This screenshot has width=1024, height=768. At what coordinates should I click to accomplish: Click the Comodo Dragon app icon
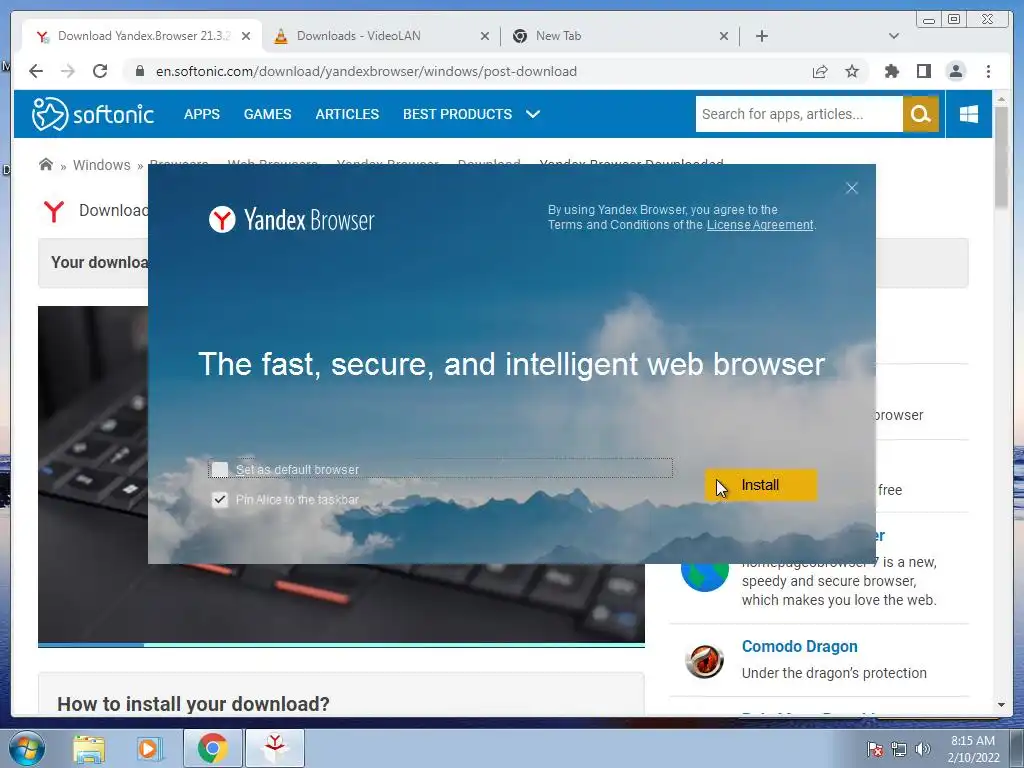click(705, 660)
